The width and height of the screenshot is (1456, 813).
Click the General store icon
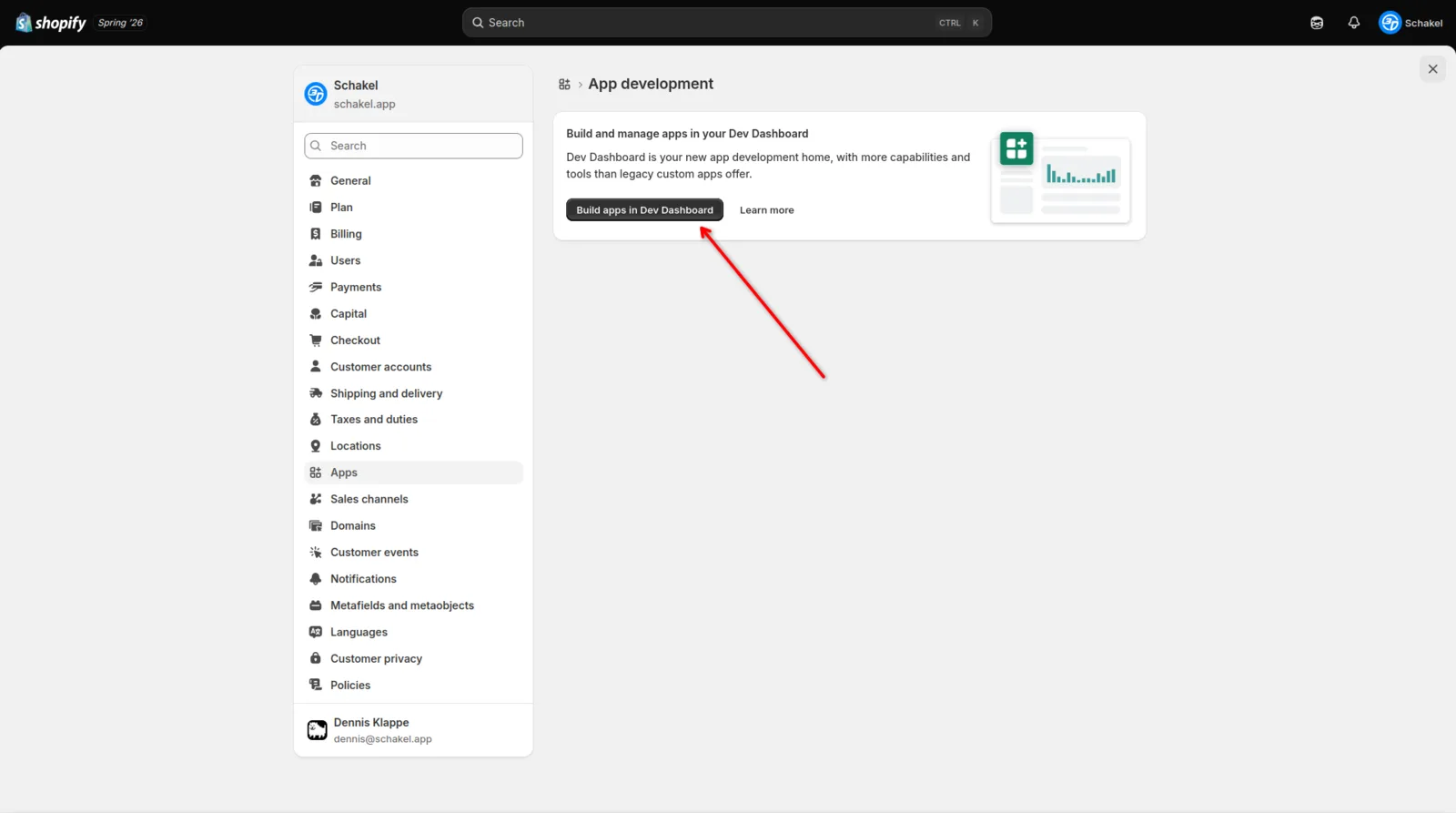[x=316, y=180]
